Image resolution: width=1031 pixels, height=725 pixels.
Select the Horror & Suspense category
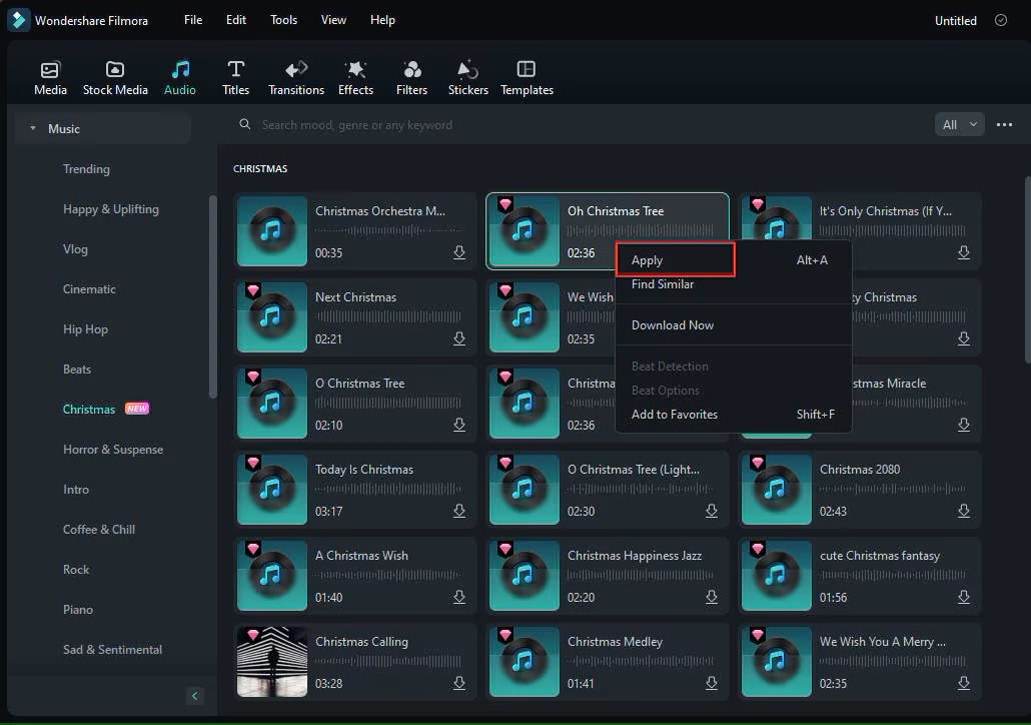coord(112,450)
